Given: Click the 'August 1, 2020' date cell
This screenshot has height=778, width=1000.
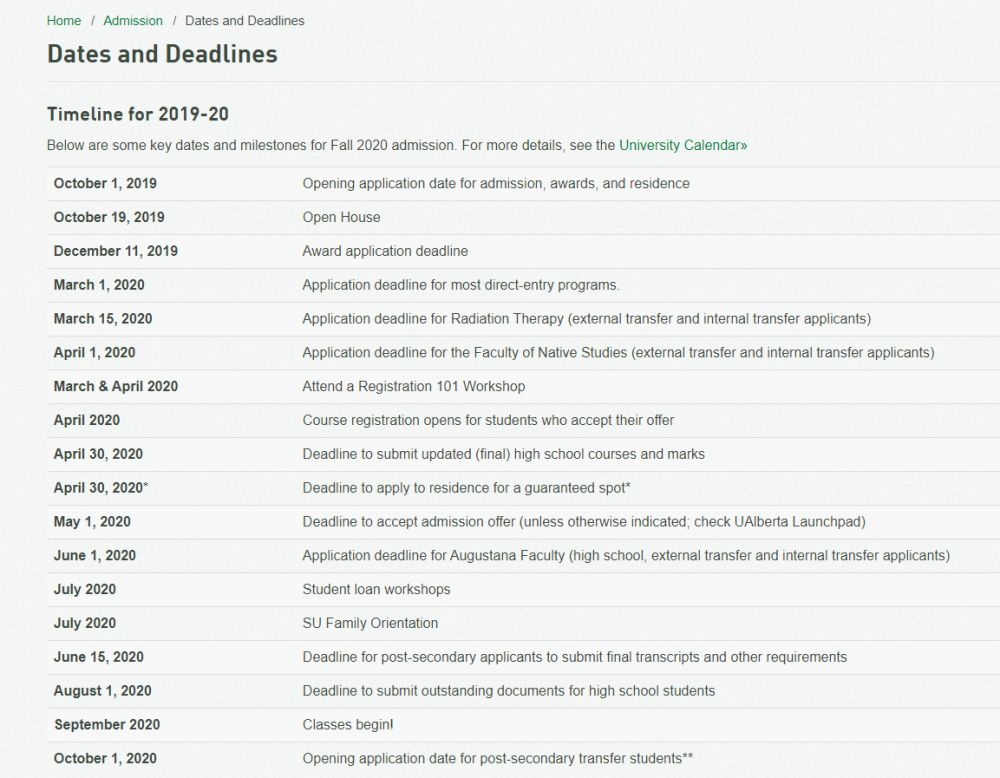Looking at the screenshot, I should 103,690.
